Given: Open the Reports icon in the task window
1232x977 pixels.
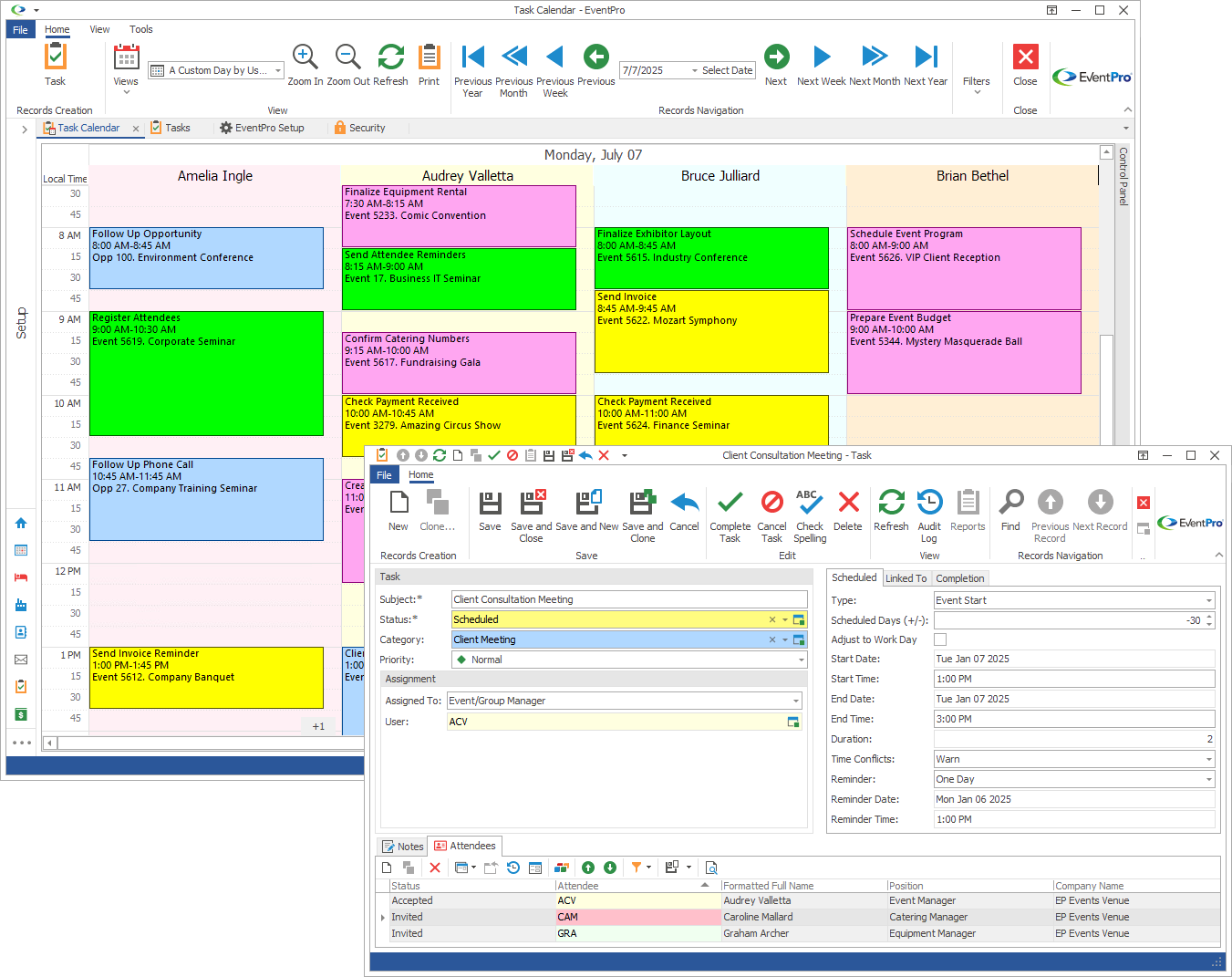Looking at the screenshot, I should (968, 514).
